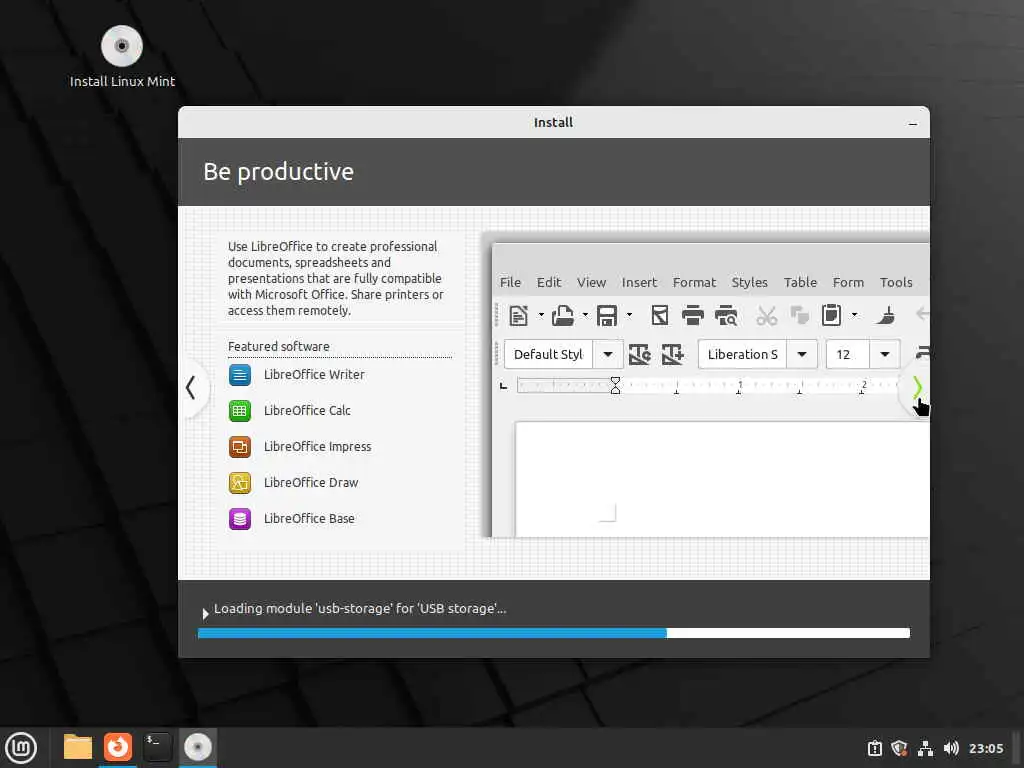Click the Print Preview icon in Writer preview
Image resolution: width=1024 pixels, height=768 pixels.
pyautogui.click(x=726, y=316)
